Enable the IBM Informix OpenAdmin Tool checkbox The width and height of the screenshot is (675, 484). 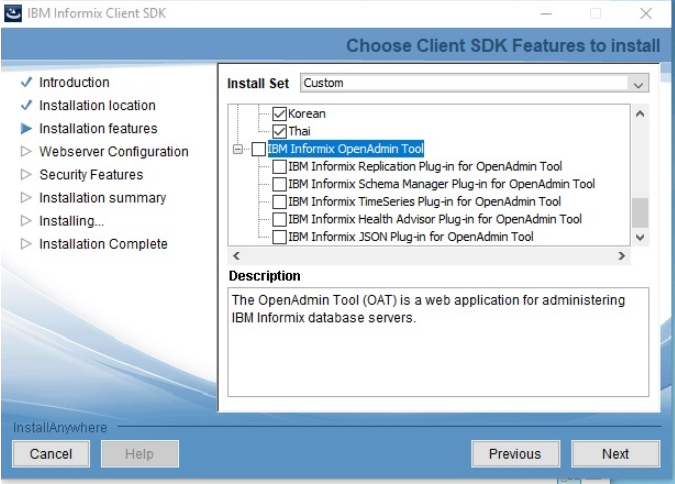pos(259,149)
